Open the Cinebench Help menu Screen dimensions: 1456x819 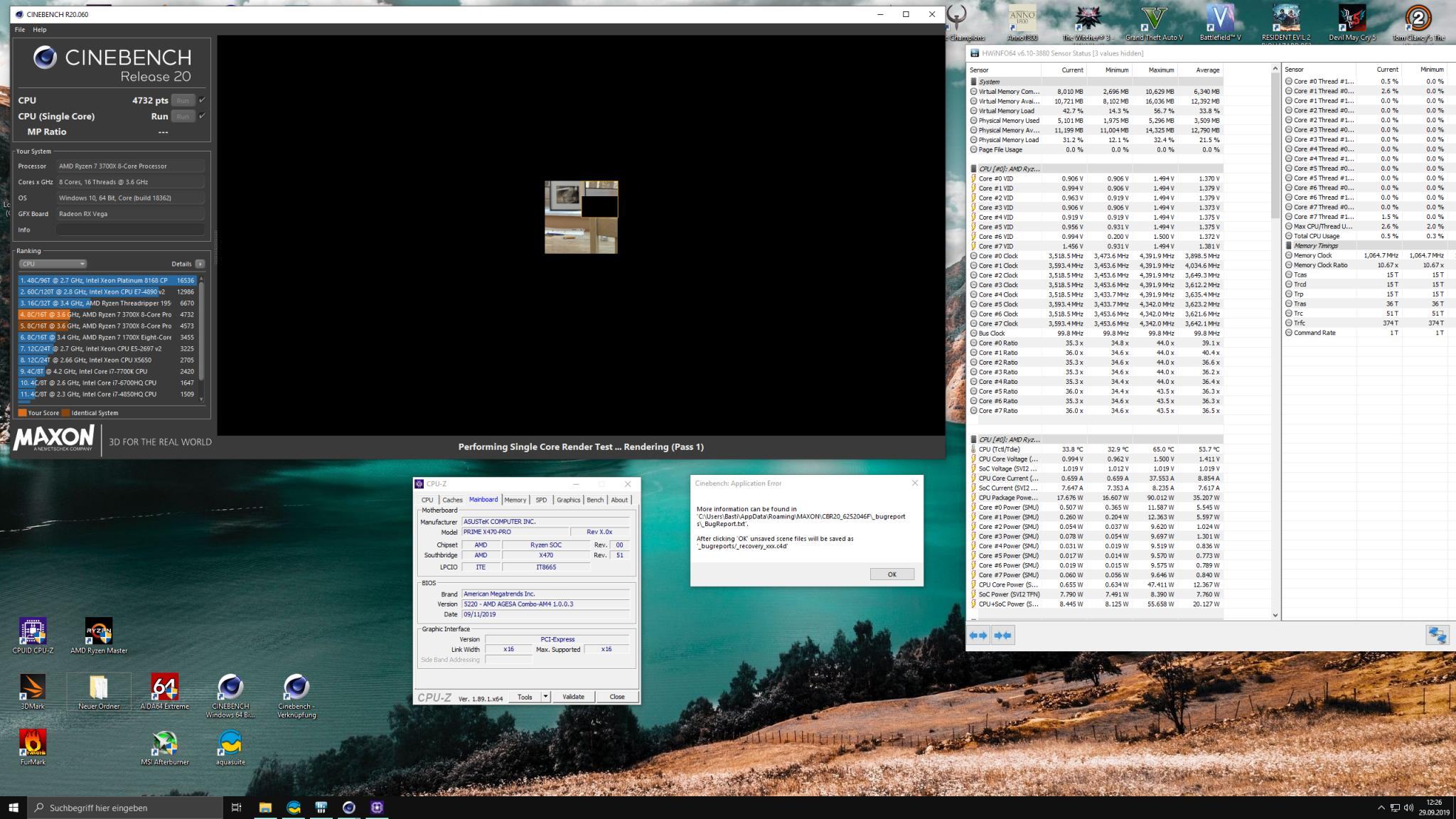point(40,30)
